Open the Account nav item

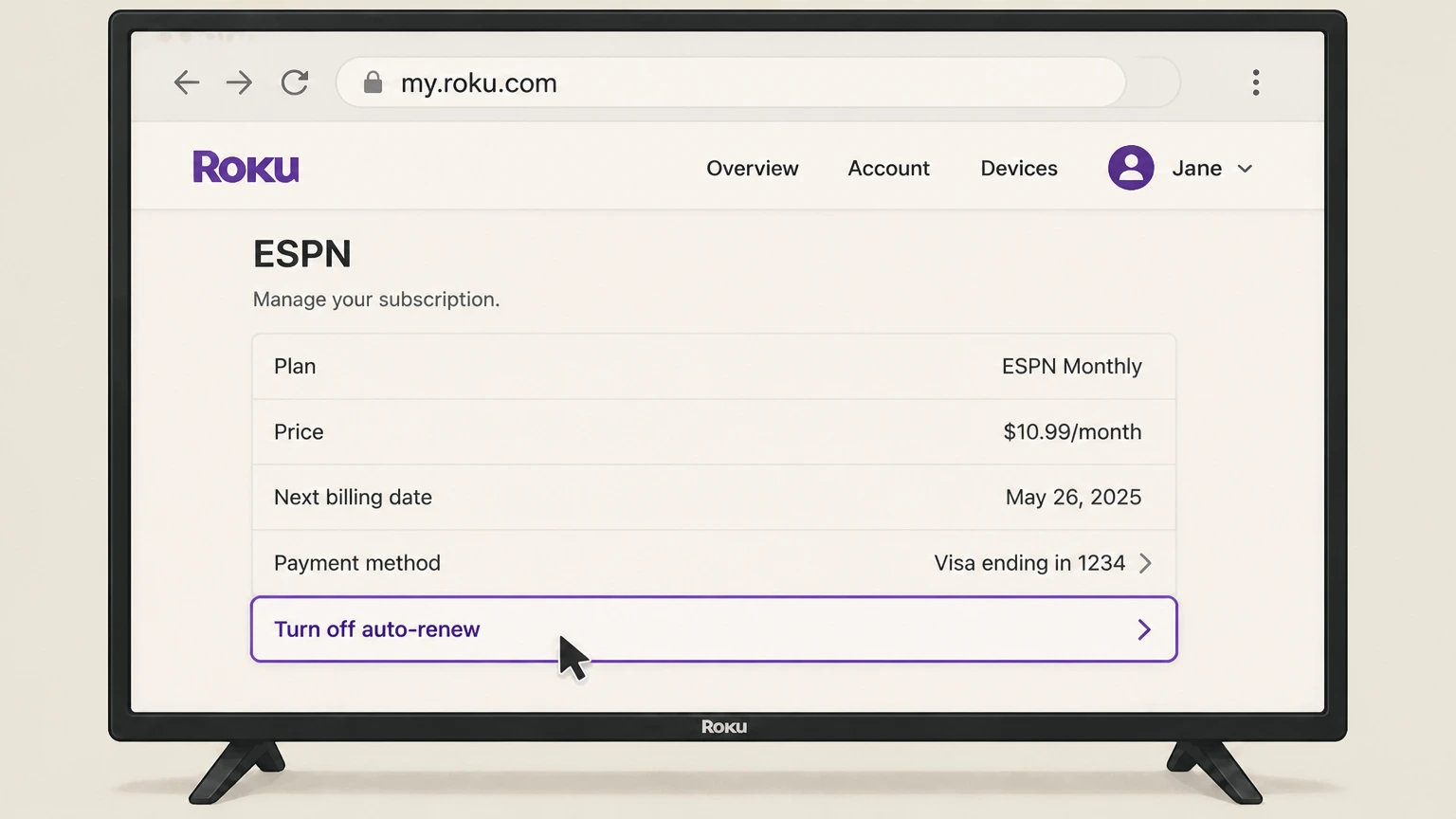point(888,168)
